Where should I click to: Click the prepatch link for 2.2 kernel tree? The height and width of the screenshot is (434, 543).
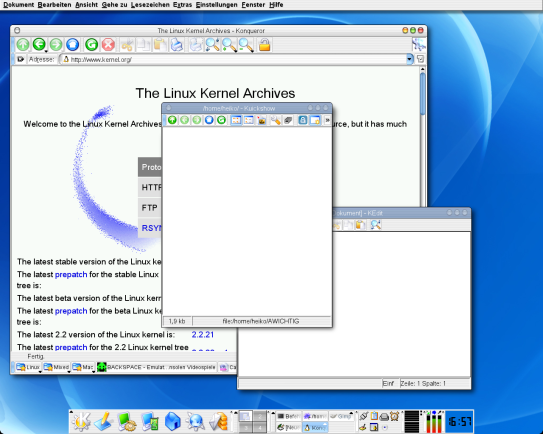click(x=71, y=347)
